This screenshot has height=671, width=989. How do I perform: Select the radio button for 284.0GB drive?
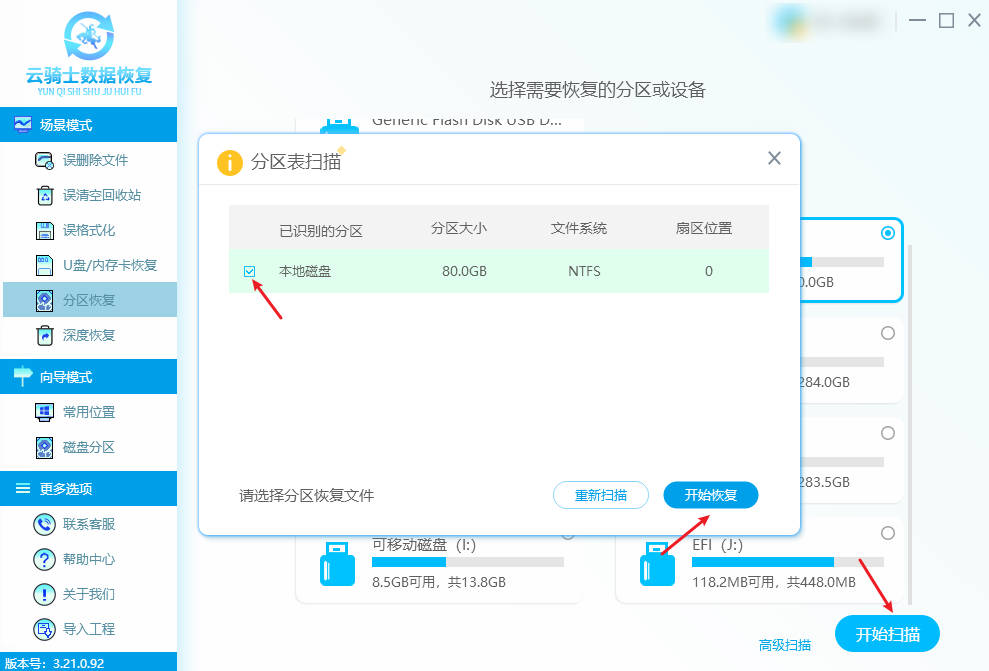[887, 333]
